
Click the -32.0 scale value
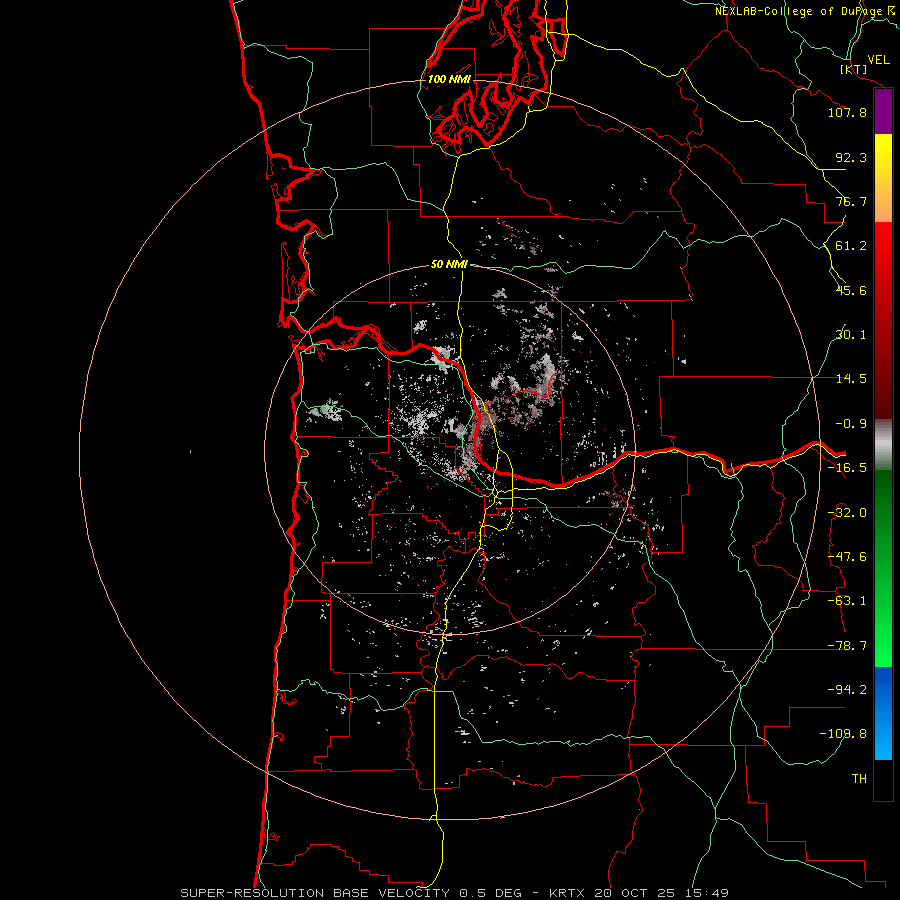[x=847, y=513]
